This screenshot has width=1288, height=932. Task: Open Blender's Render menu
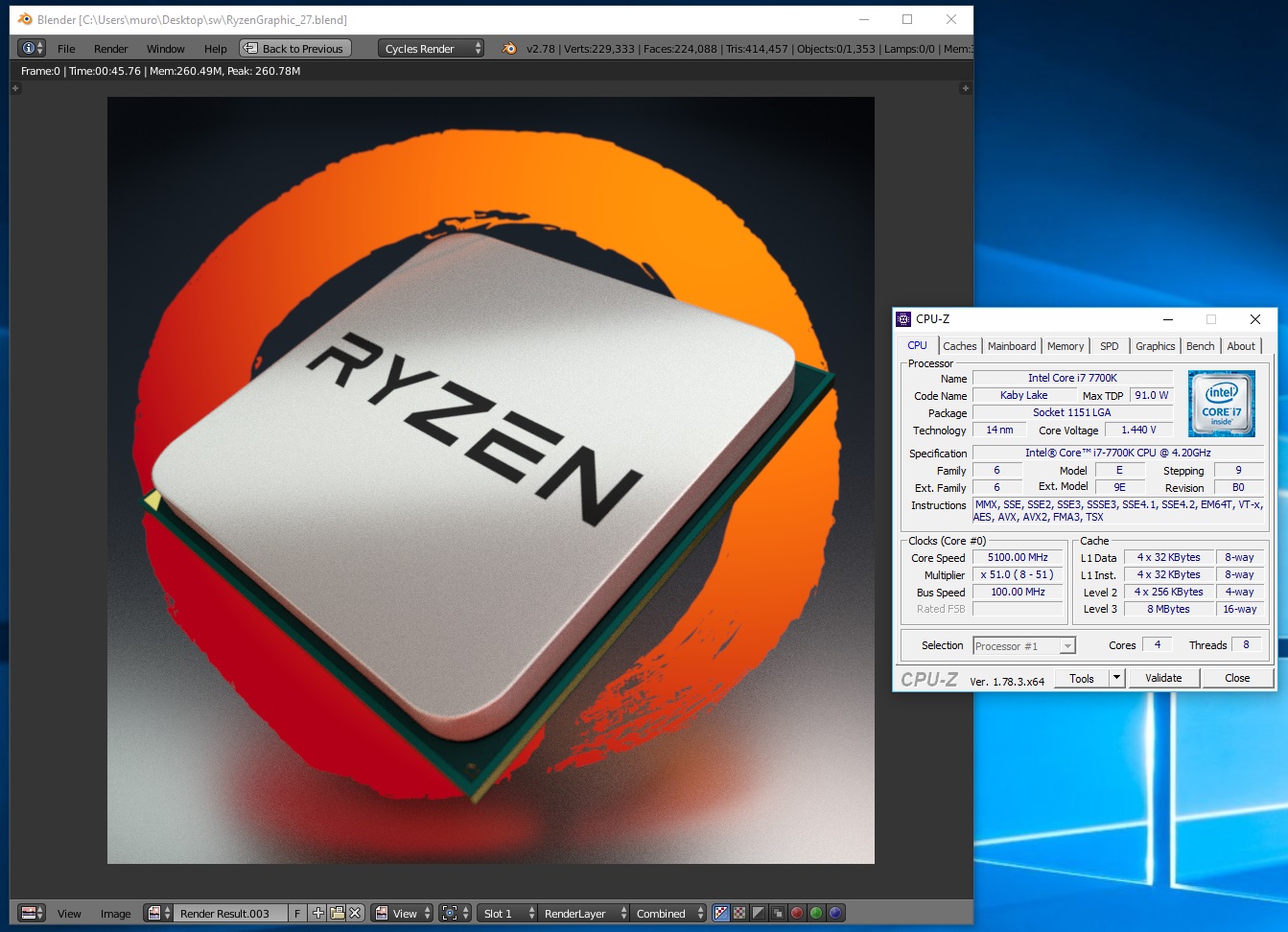[110, 49]
